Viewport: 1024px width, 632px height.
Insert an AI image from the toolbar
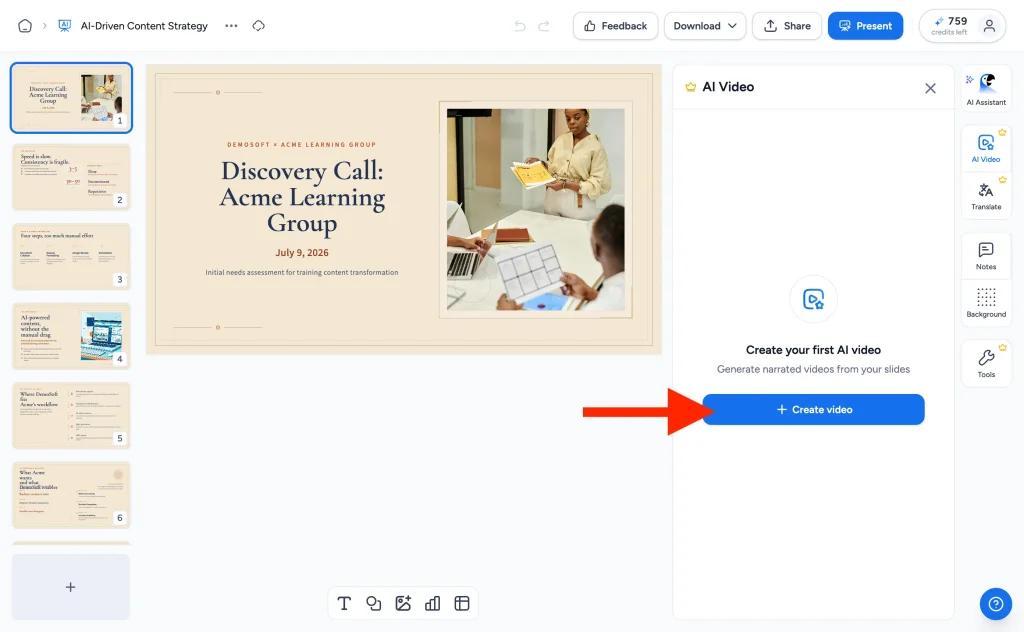pyautogui.click(x=403, y=603)
